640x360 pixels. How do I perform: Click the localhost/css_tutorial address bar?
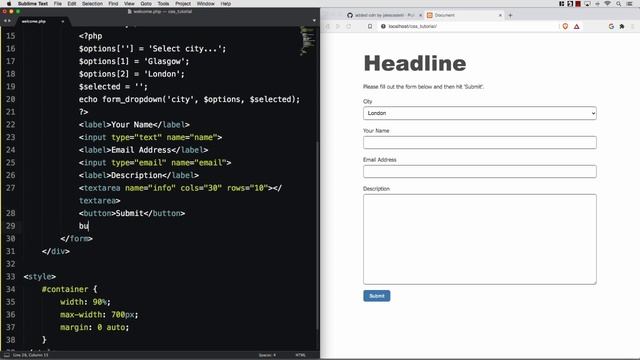(x=469, y=26)
